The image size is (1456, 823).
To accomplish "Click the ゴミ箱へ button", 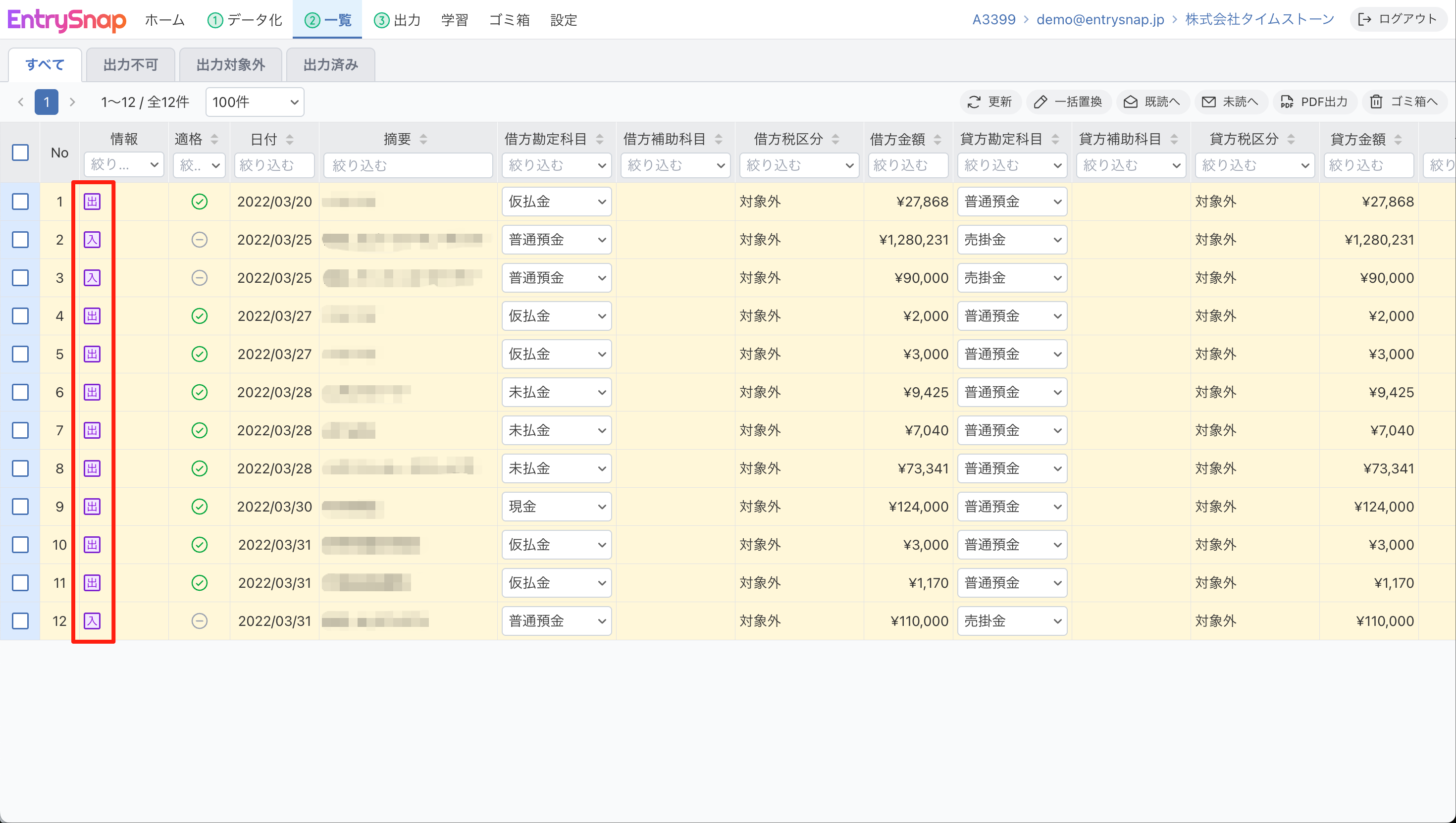I will [1404, 102].
